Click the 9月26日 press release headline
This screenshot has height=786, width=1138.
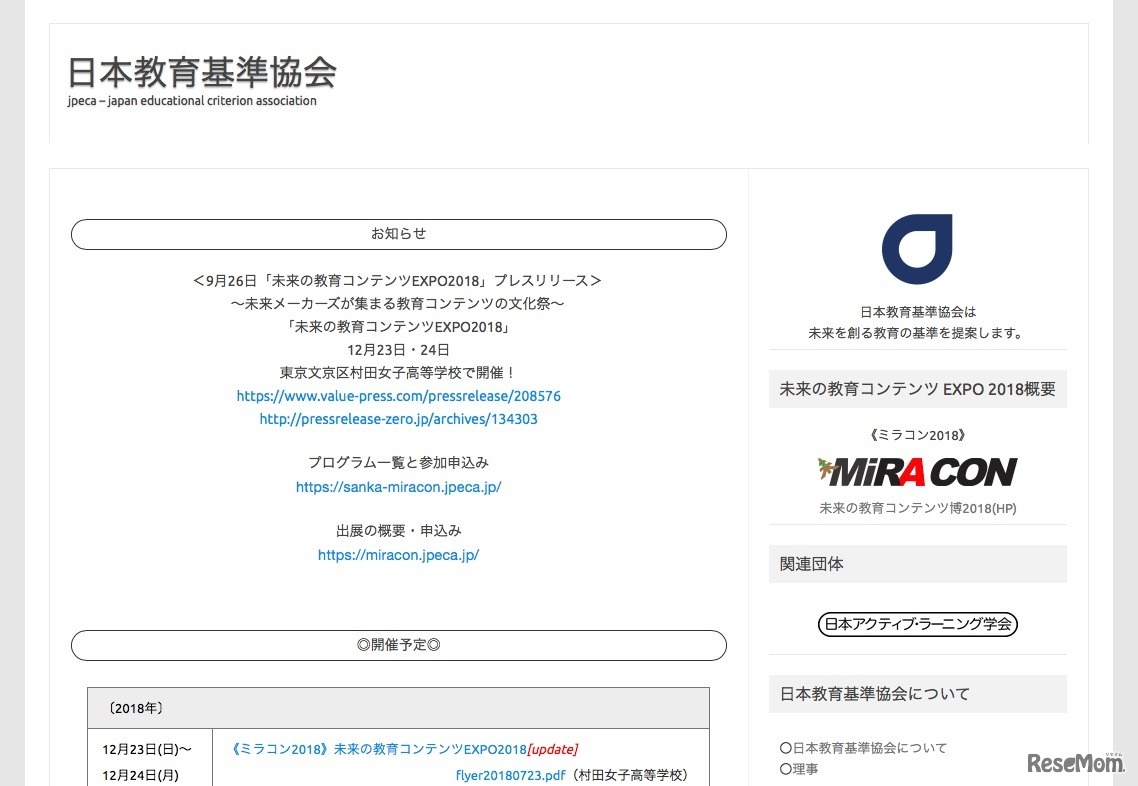click(x=398, y=281)
